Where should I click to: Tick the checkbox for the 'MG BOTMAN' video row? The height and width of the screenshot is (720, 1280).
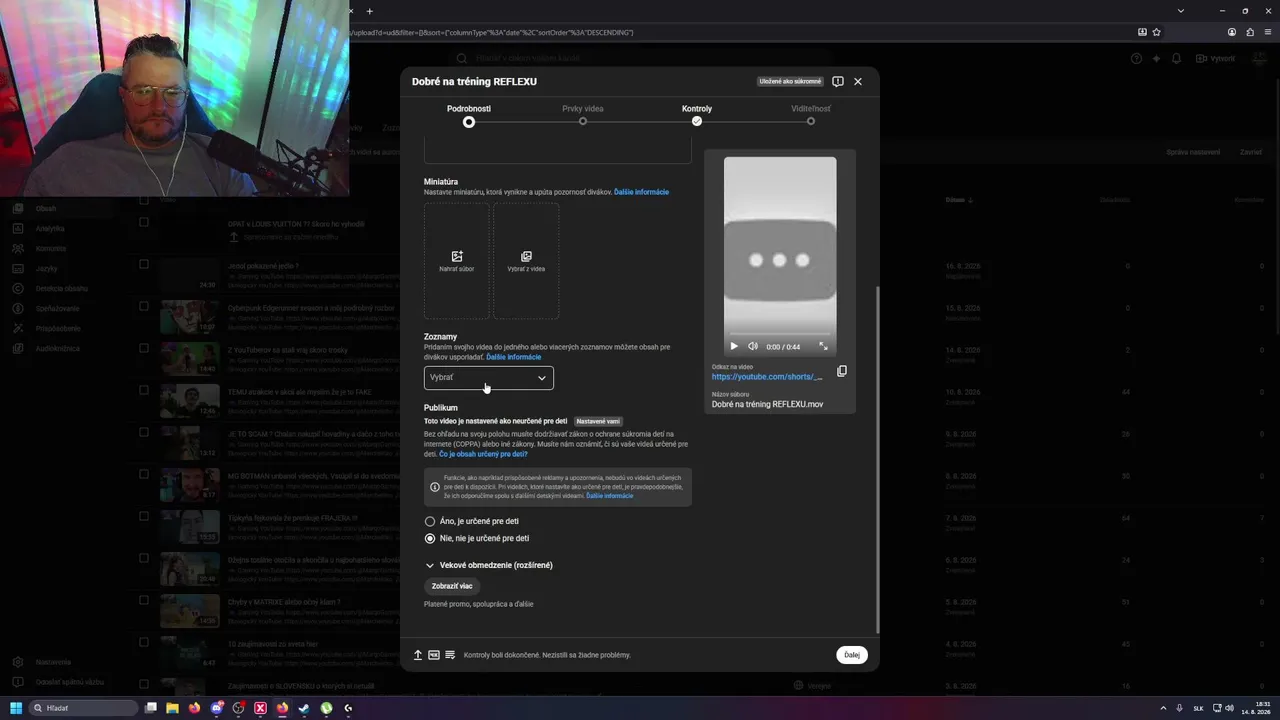click(x=144, y=474)
